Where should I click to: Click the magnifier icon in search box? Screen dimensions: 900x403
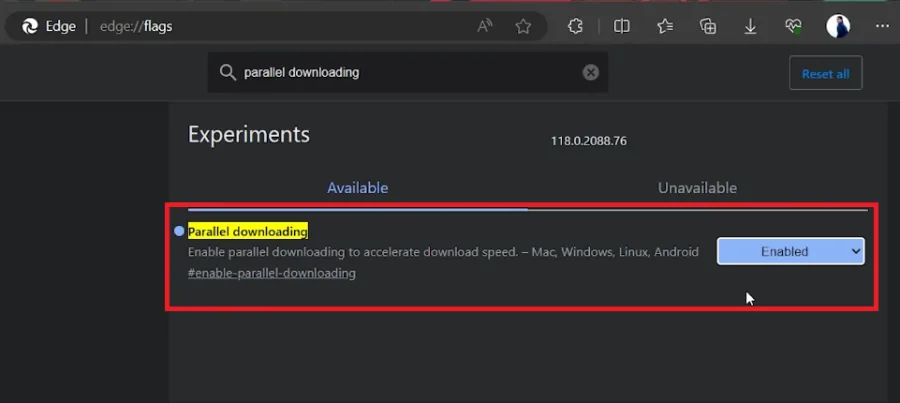[x=228, y=72]
